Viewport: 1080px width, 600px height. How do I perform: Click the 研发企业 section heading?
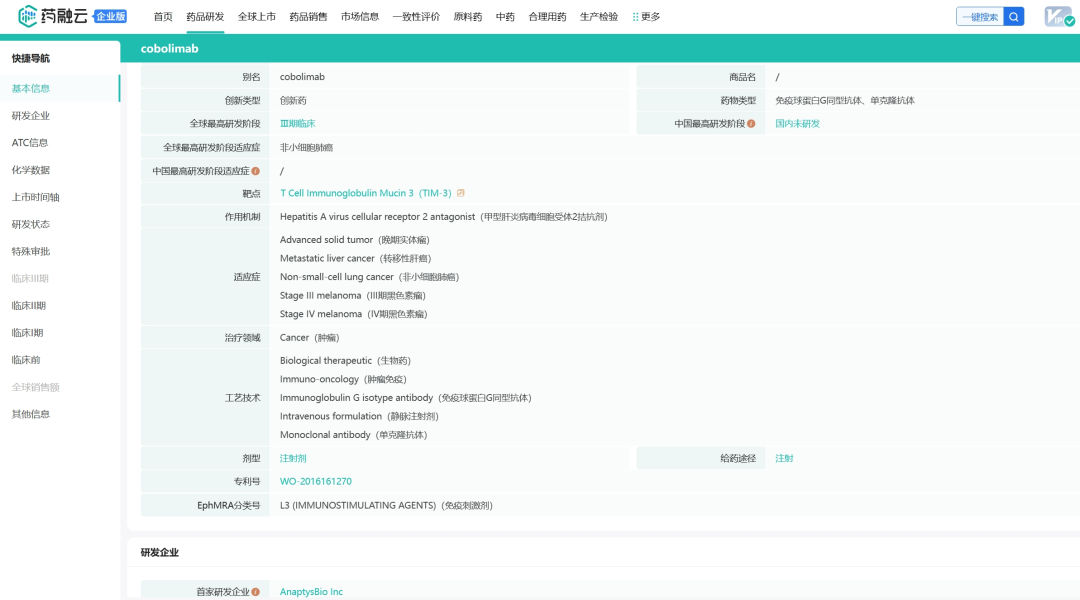pyautogui.click(x=160, y=552)
